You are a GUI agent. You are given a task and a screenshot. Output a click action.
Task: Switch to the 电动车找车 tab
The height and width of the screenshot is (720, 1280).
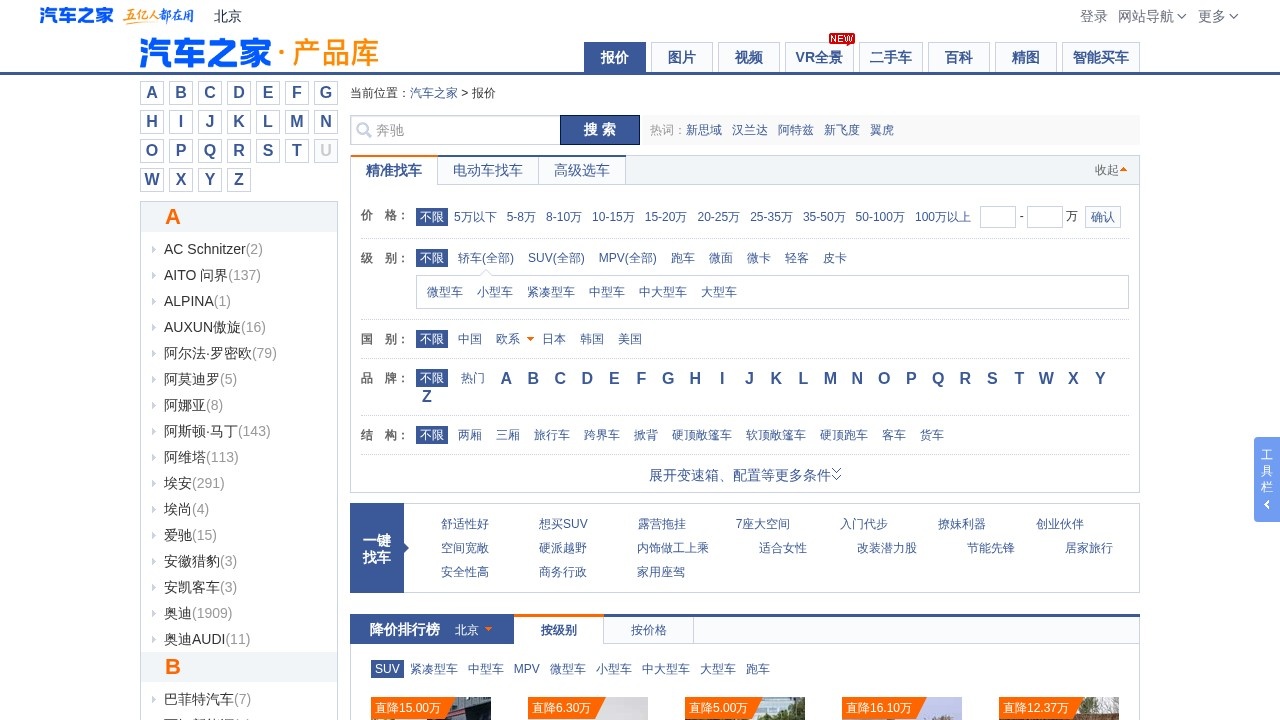tap(488, 170)
